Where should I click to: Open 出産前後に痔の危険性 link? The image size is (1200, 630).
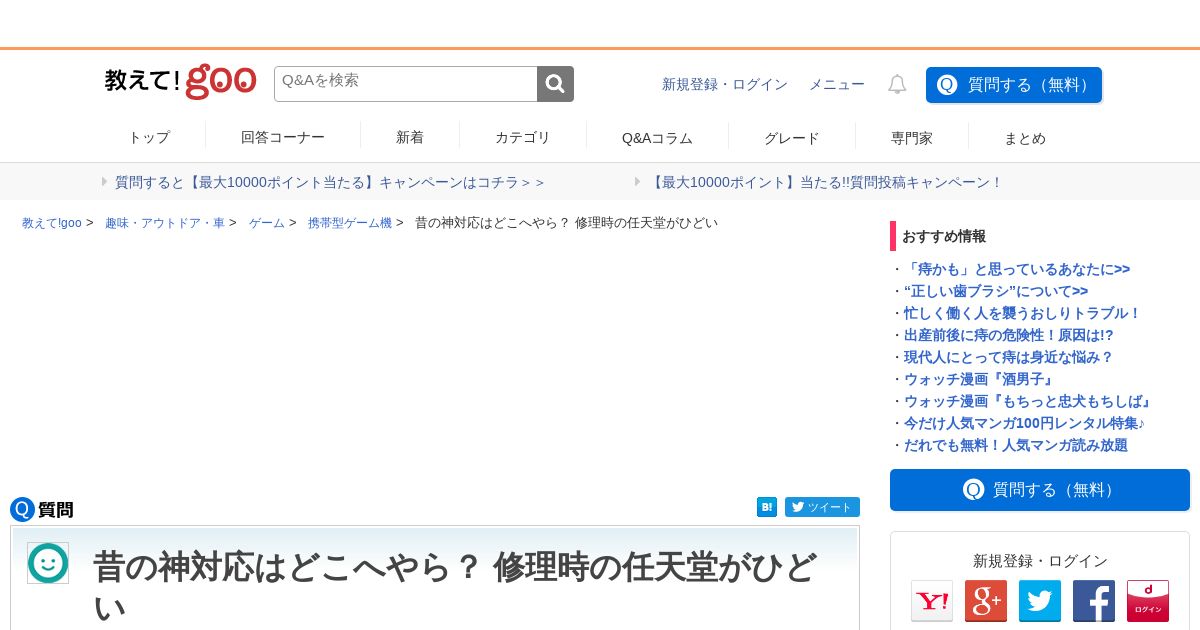(x=1008, y=335)
